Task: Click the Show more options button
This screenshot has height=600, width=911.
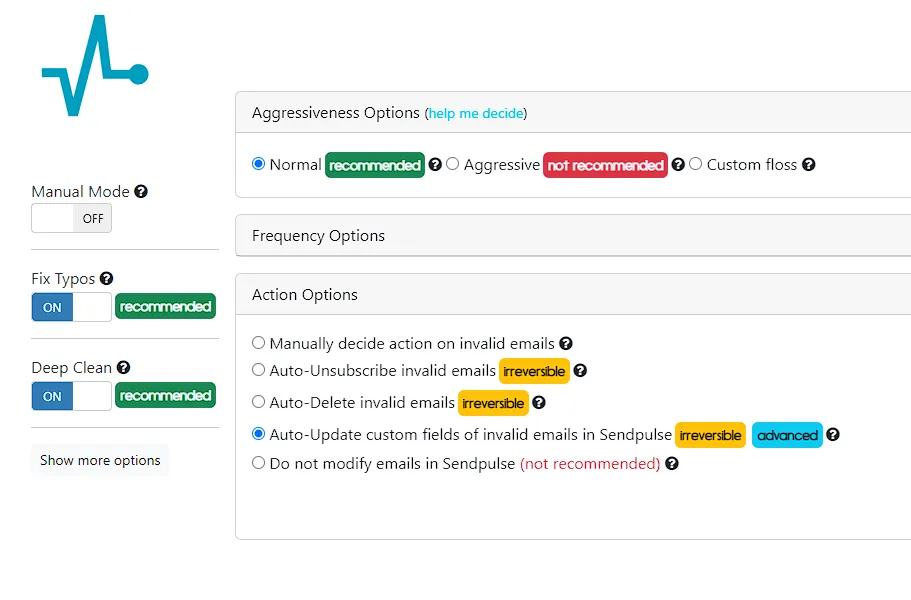Action: pyautogui.click(x=100, y=460)
